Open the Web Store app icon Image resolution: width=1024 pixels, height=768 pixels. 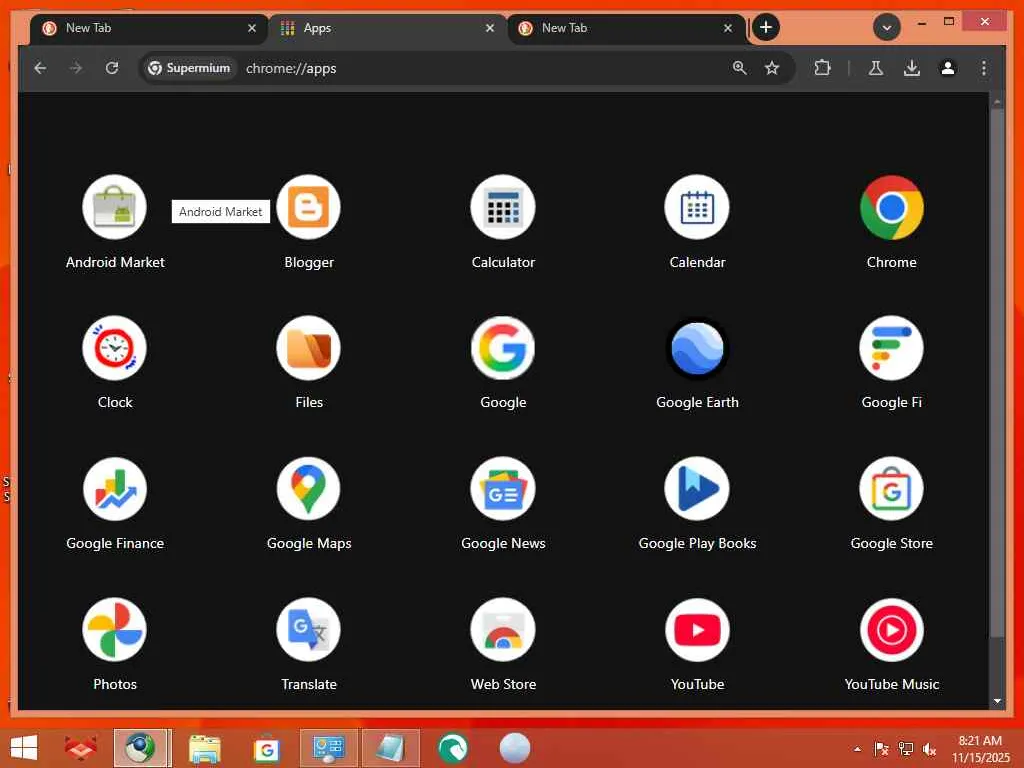(503, 630)
